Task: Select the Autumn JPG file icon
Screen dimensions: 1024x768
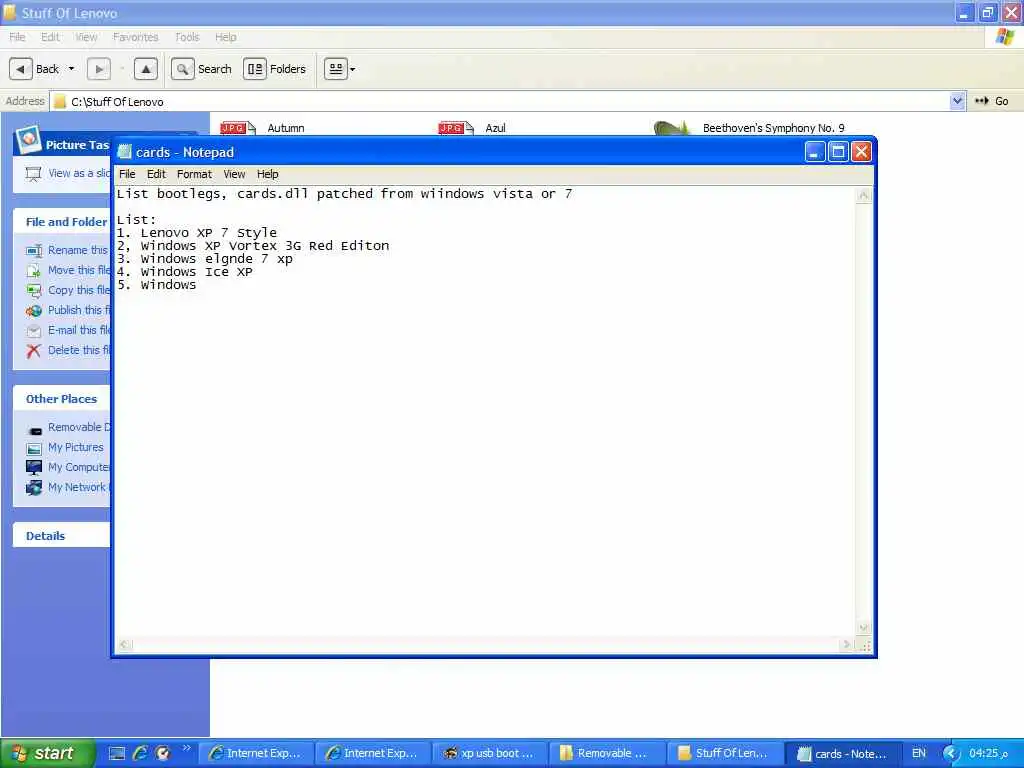Action: [238, 128]
